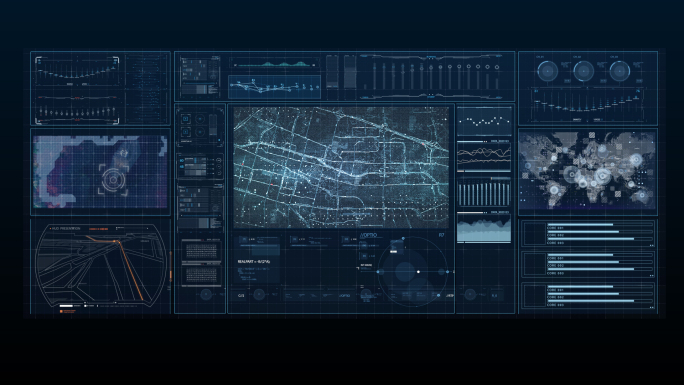This screenshot has height=385, width=684.
Task: Click the top square bracket icon beside city map
Action: tap(185, 119)
